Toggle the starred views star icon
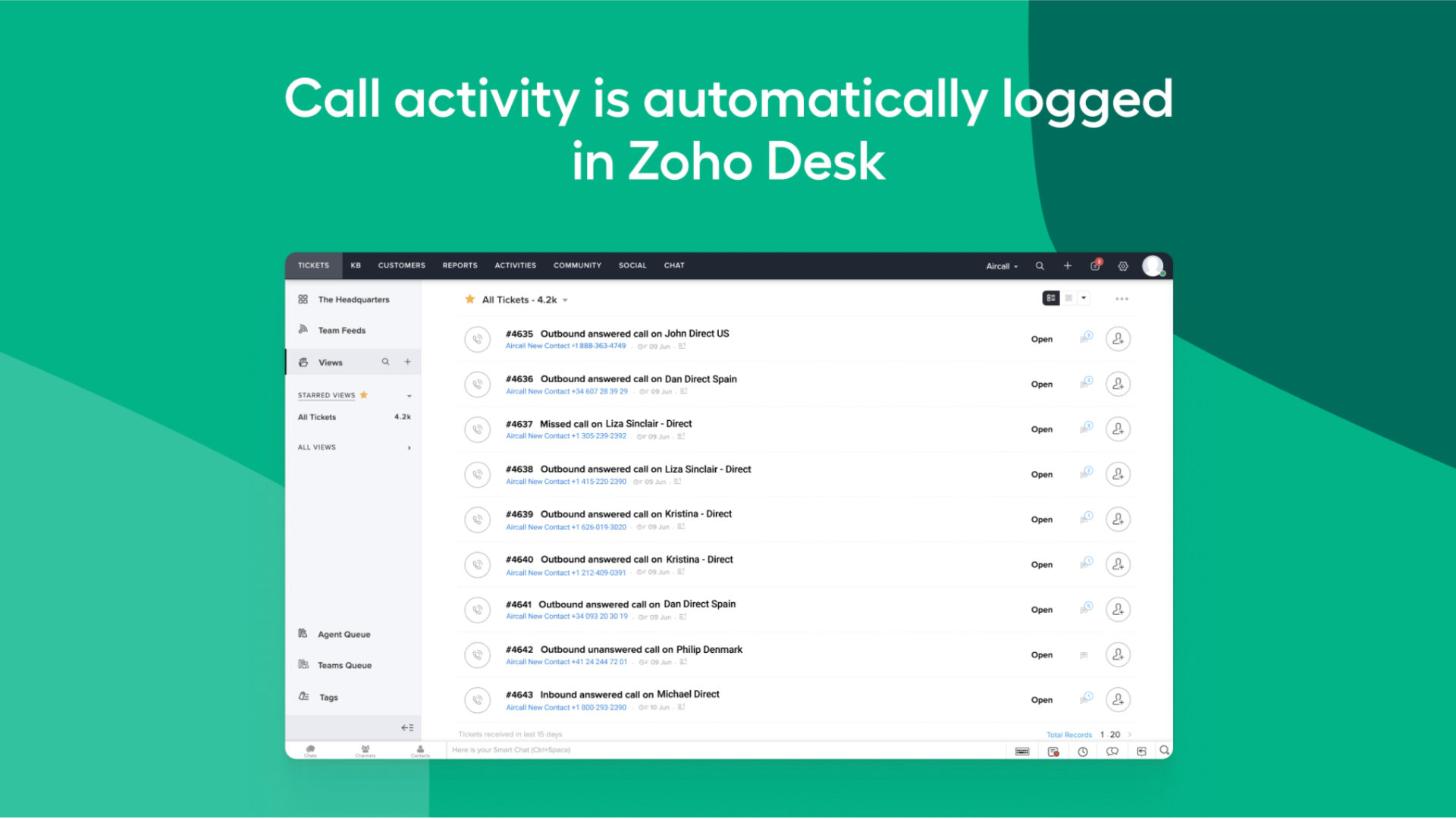The width and height of the screenshot is (1456, 819). (363, 395)
